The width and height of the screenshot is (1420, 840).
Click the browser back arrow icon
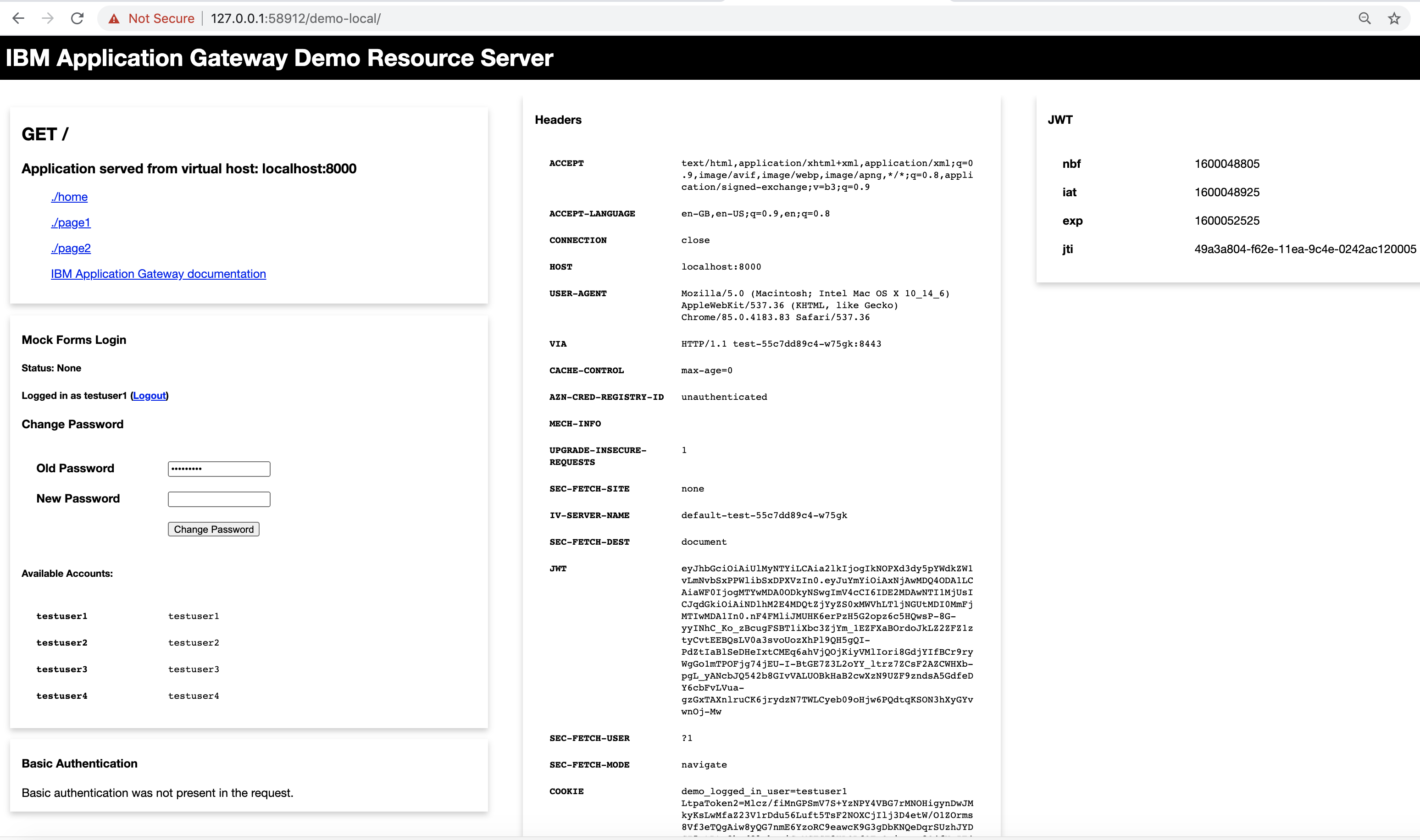pos(18,19)
